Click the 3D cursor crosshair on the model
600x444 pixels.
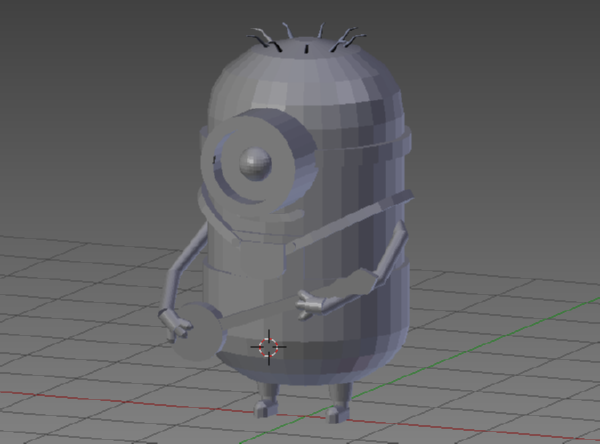[x=269, y=347]
